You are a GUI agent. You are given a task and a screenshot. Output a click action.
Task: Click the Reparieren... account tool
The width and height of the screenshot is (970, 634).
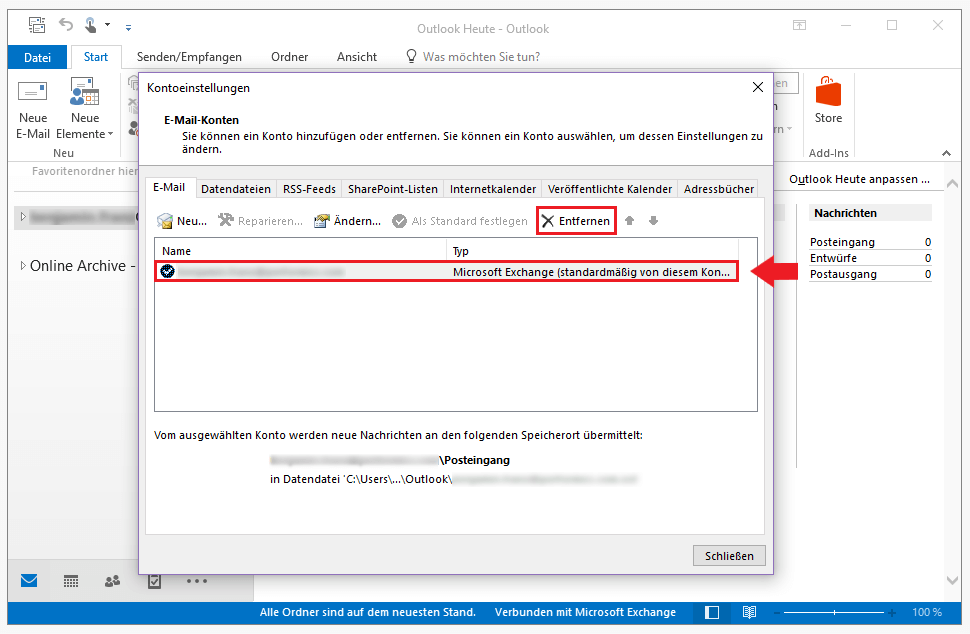(260, 221)
